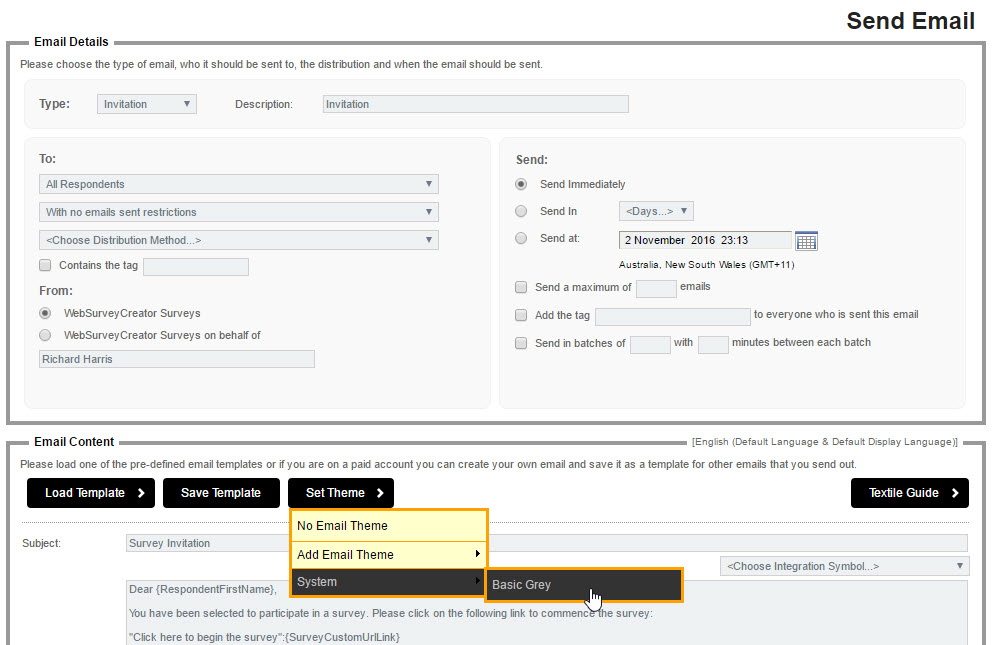Expand the "Choose Distribution Method" dropdown

(238, 239)
